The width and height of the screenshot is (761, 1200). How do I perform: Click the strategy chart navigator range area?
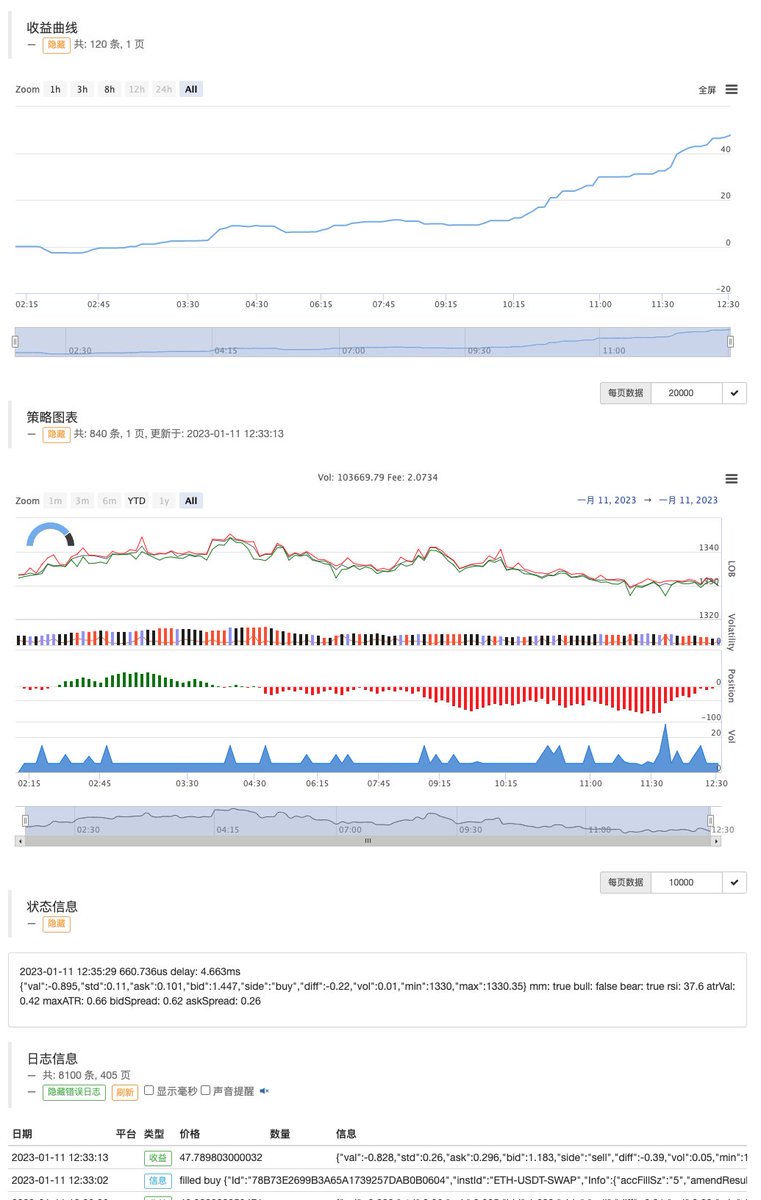[368, 821]
